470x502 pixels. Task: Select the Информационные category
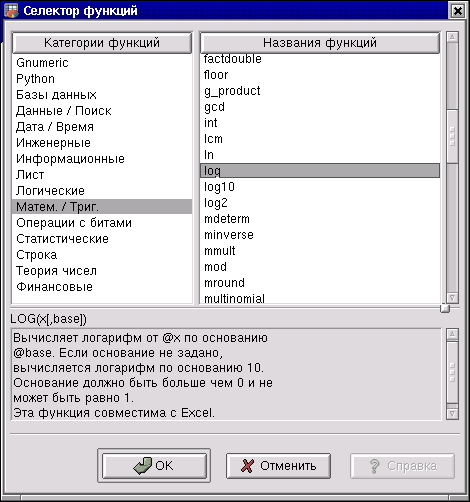tap(102, 159)
